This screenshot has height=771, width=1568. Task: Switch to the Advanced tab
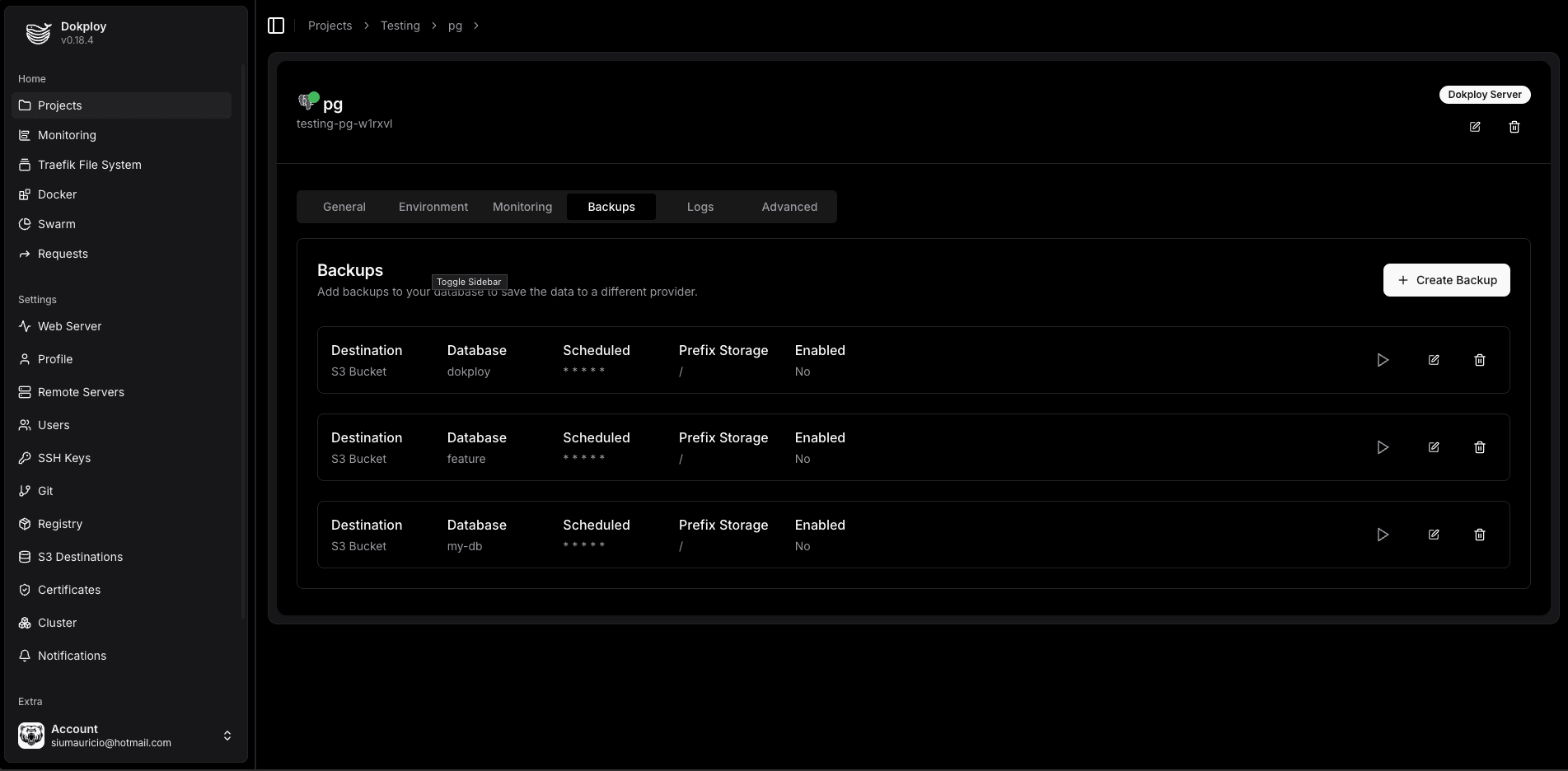click(789, 207)
